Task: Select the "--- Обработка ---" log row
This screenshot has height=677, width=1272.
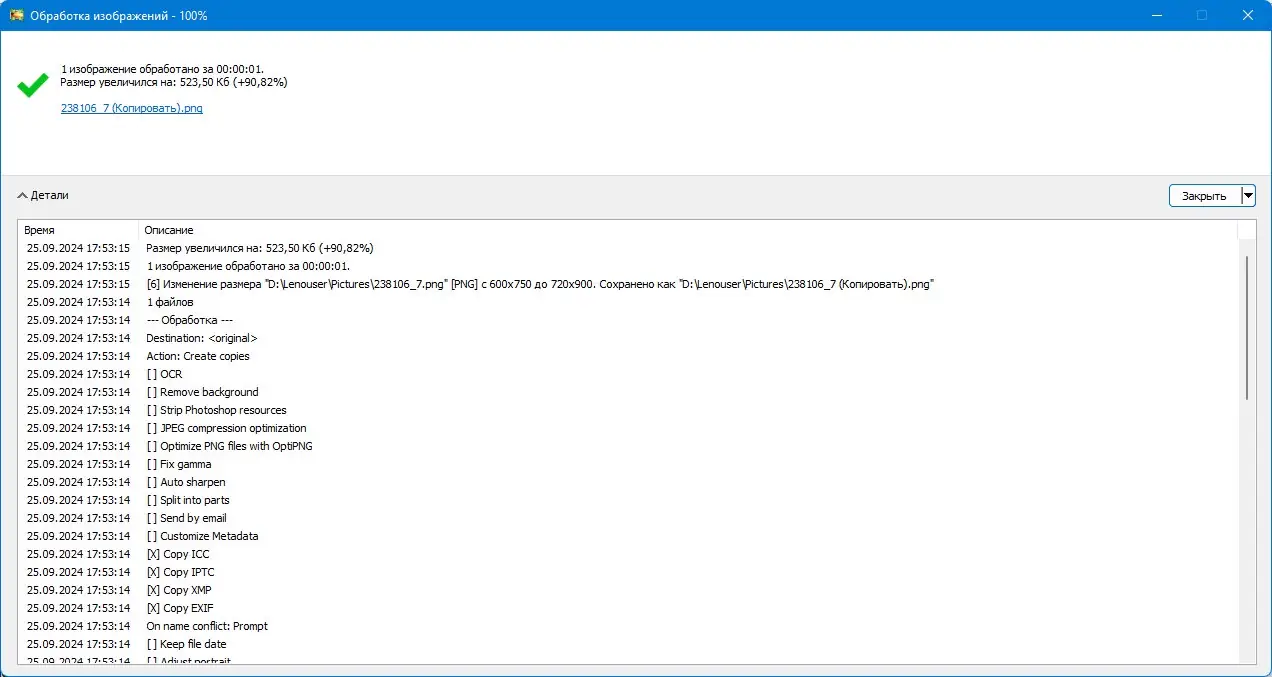Action: [628, 320]
